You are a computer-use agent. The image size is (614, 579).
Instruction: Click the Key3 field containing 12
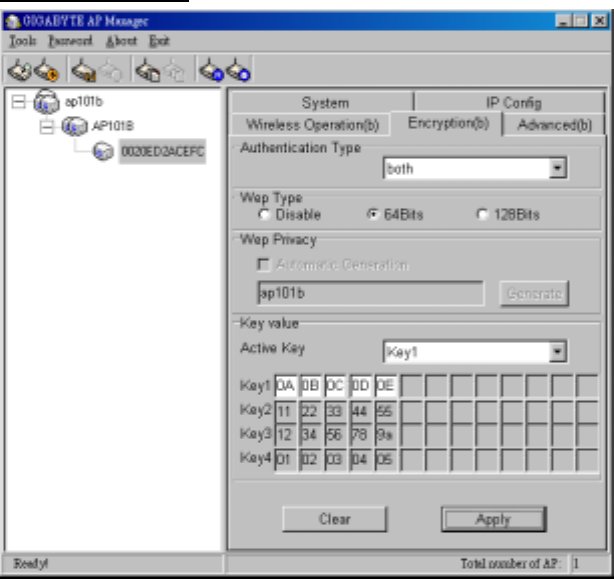285,435
